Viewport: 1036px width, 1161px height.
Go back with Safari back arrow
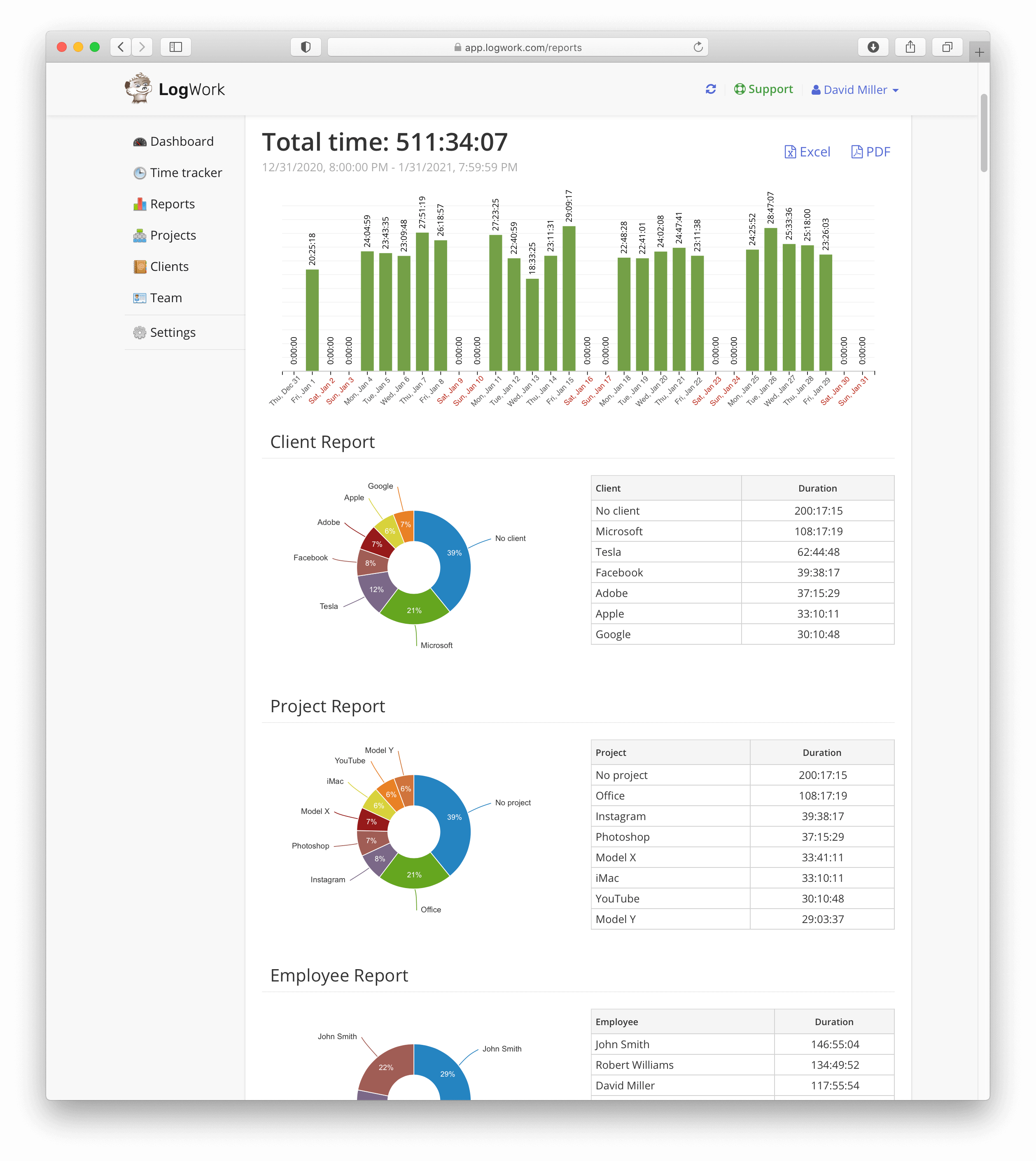[x=121, y=47]
